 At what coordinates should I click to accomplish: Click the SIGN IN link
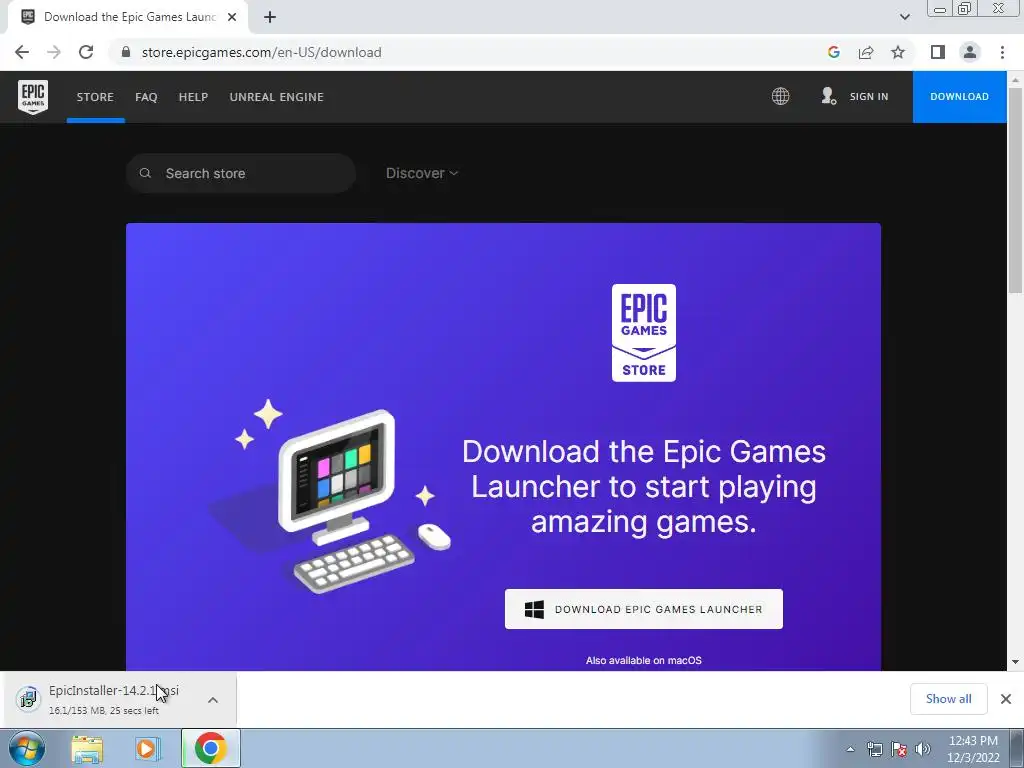tap(869, 97)
